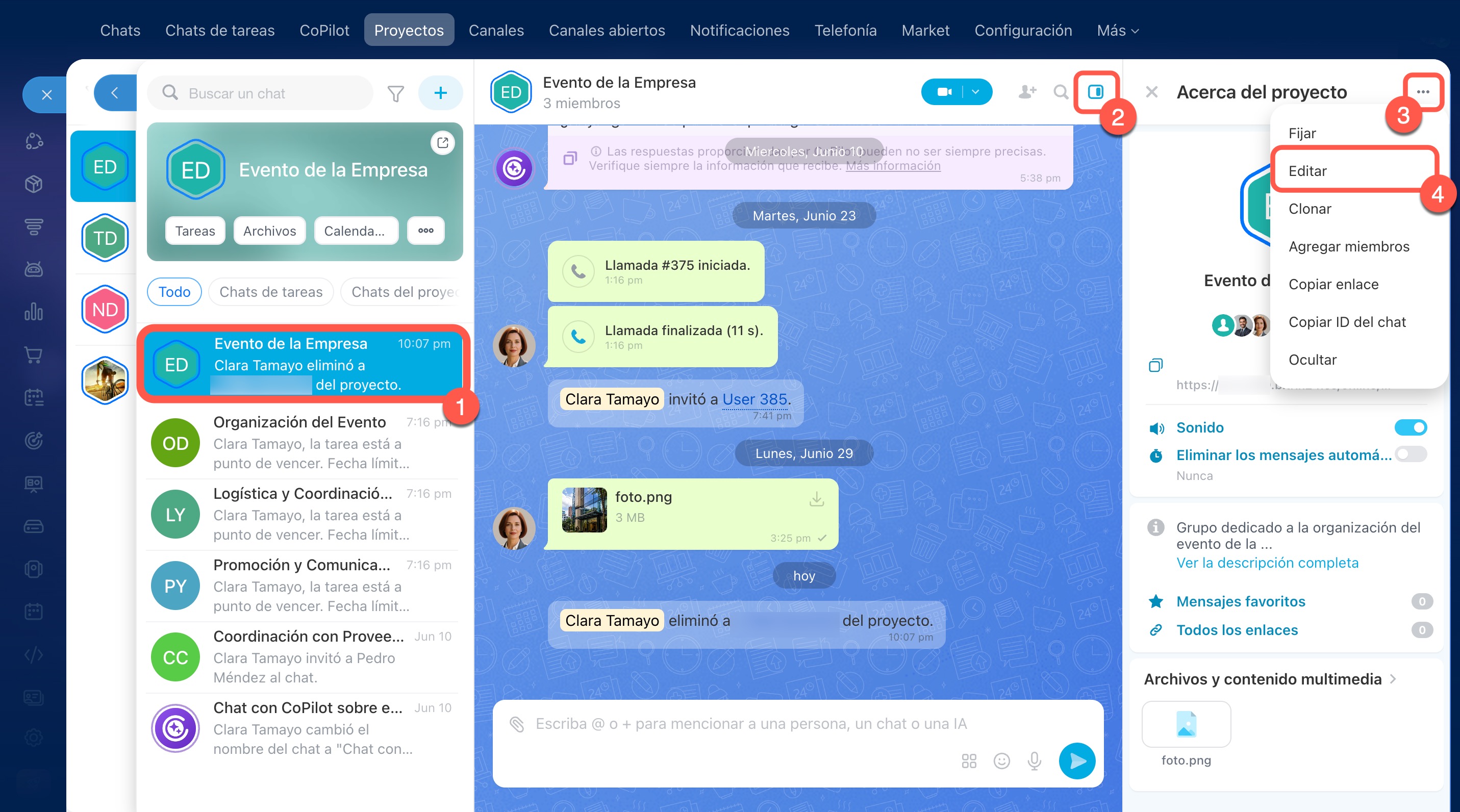Toggle the sidebar panel icon in chat header
The height and width of the screenshot is (812, 1460).
[x=1095, y=92]
